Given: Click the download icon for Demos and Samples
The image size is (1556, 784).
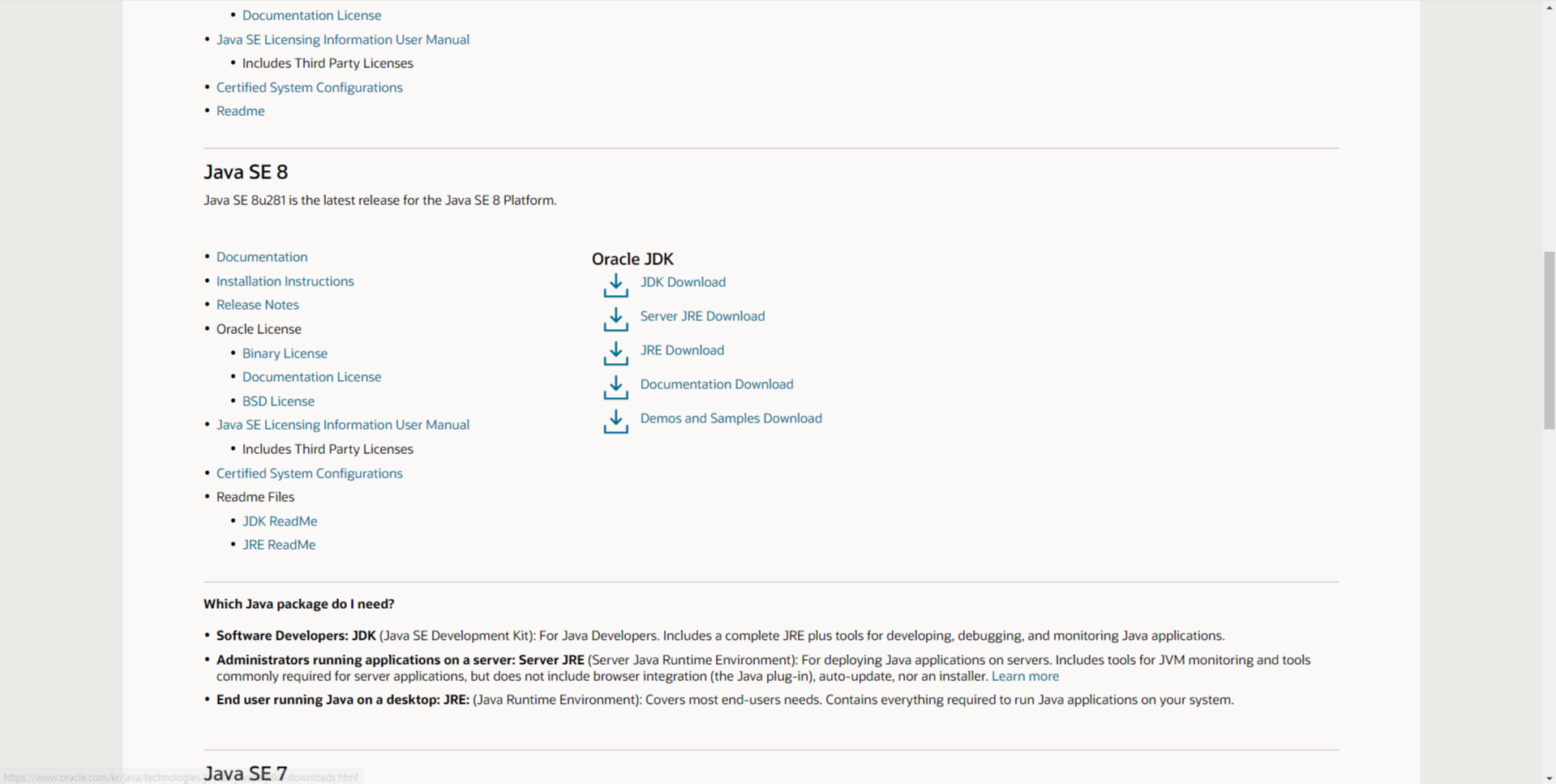Looking at the screenshot, I should (x=615, y=422).
